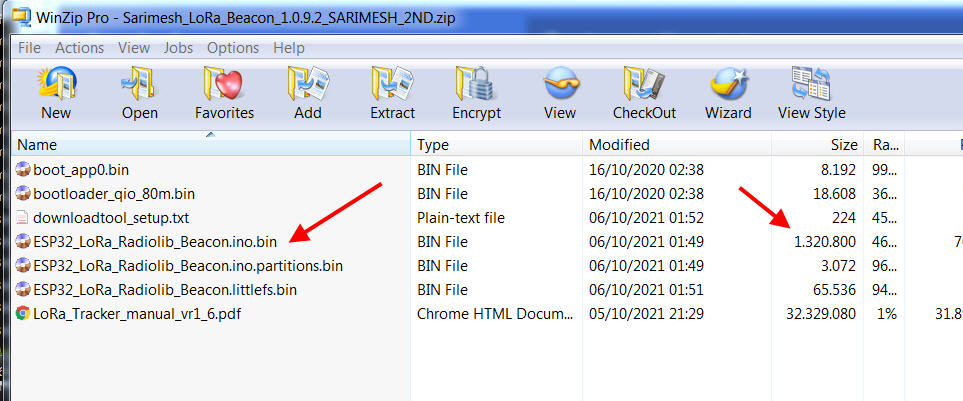The height and width of the screenshot is (401, 963).
Task: Click the View Style toolbar icon
Action: tap(811, 84)
